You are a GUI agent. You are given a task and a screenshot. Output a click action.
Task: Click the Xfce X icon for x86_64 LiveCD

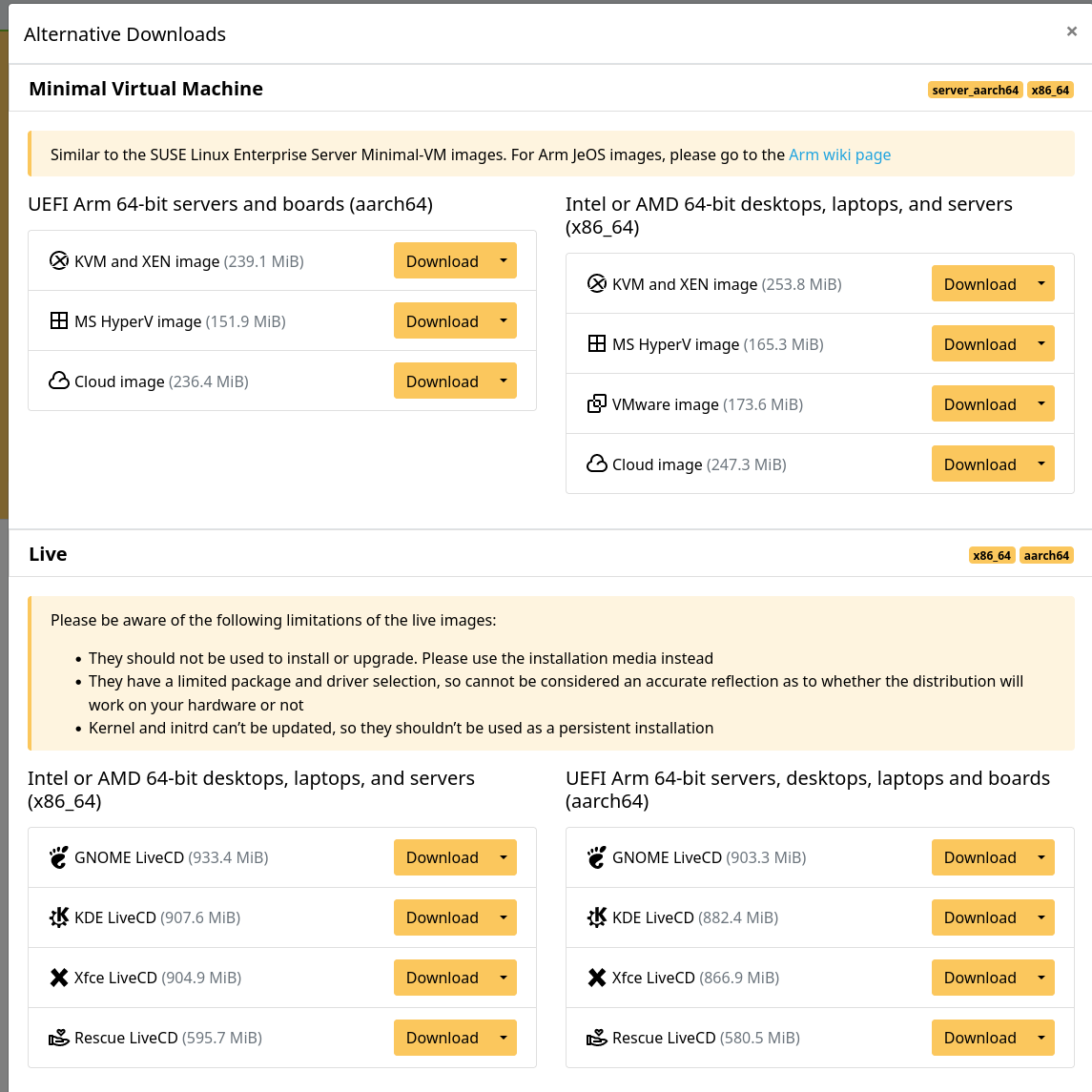pos(59,978)
